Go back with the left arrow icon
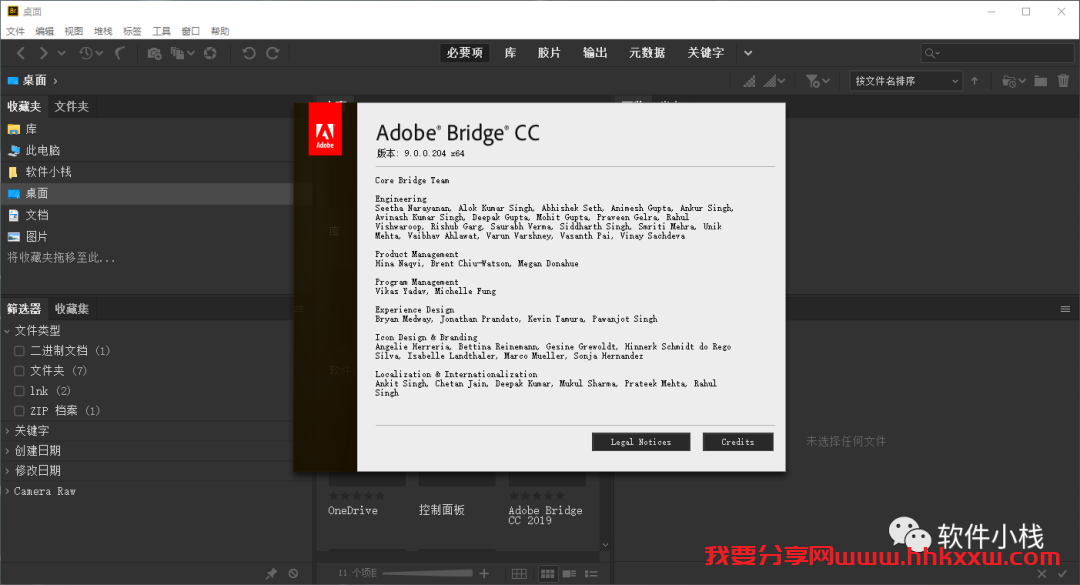This screenshot has height=585, width=1080. coord(21,53)
